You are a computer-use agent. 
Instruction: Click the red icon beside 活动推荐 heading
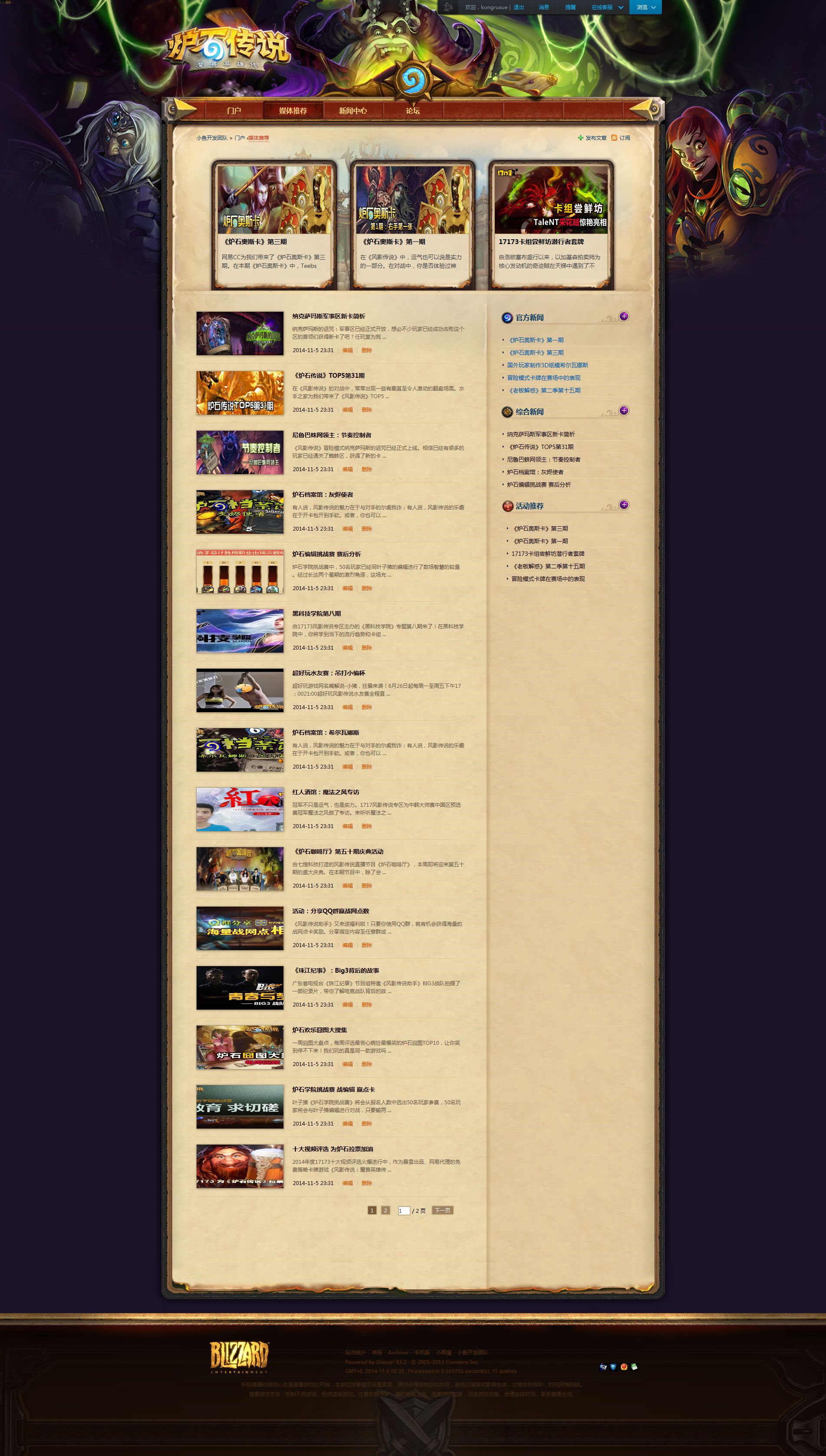[507, 506]
